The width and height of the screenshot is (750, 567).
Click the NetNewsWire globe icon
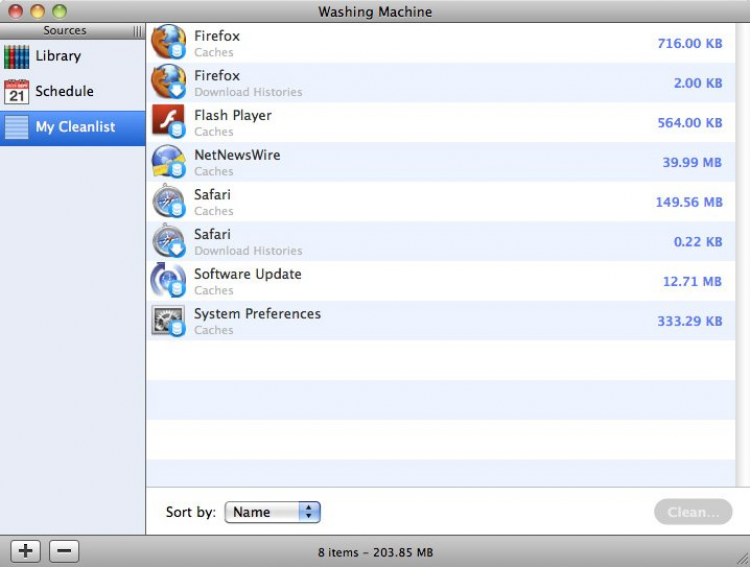pos(168,161)
